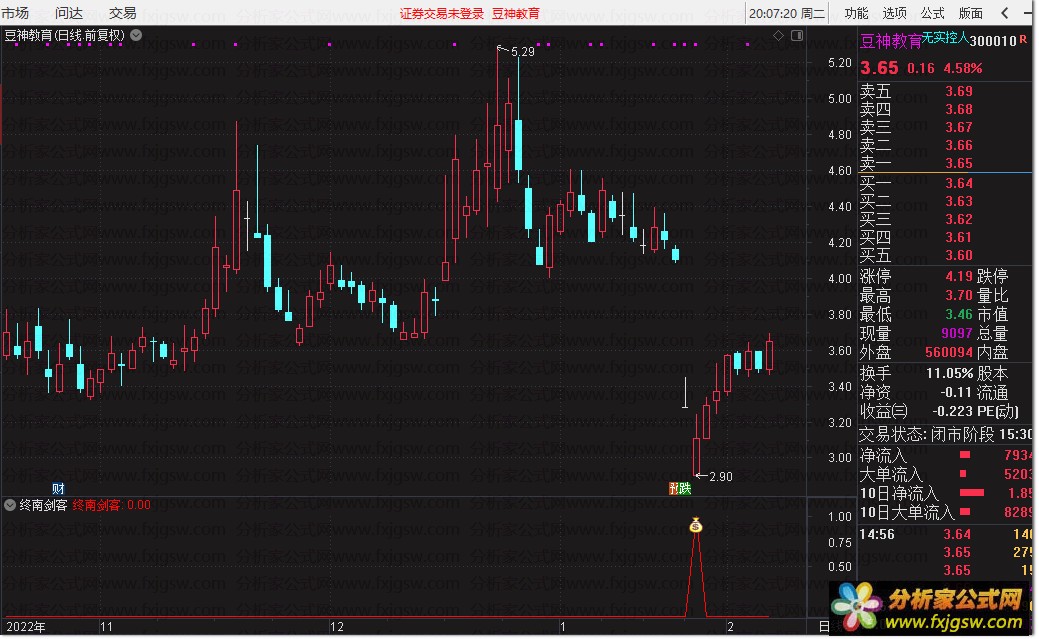Open the 交易 menu
This screenshot has height=639, width=1039.
(123, 13)
